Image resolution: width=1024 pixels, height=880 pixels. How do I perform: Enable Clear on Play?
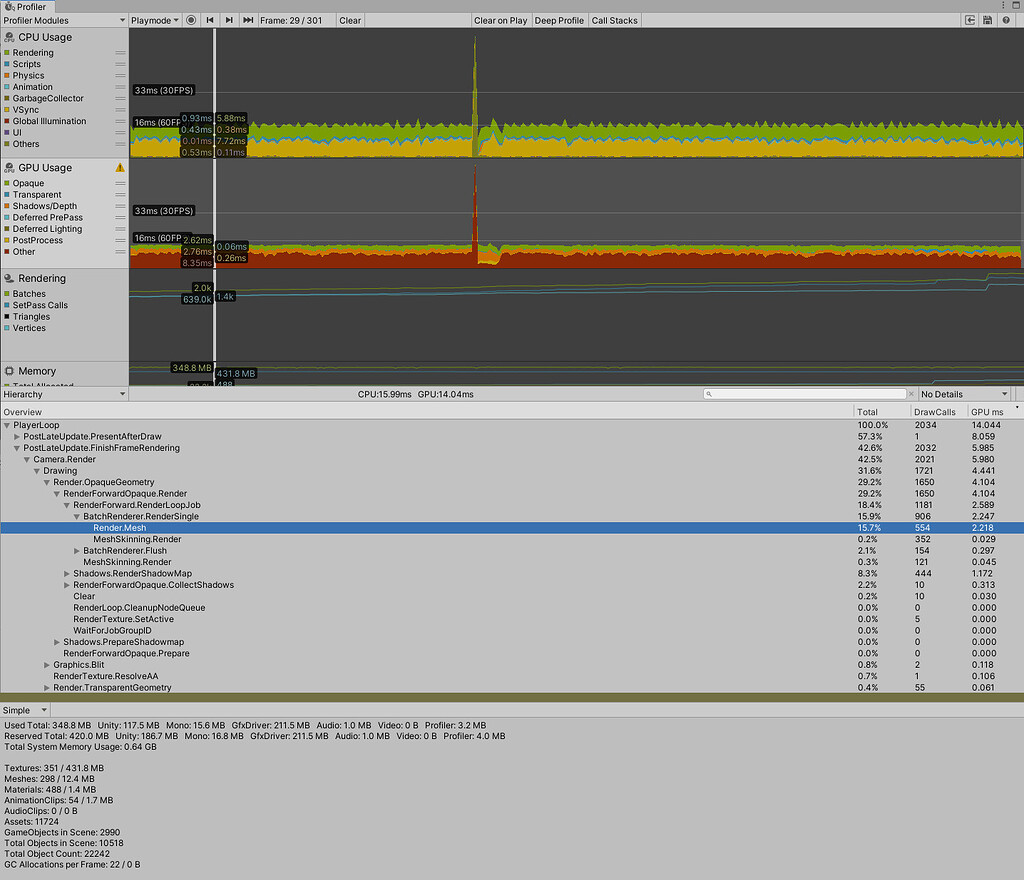tap(501, 20)
